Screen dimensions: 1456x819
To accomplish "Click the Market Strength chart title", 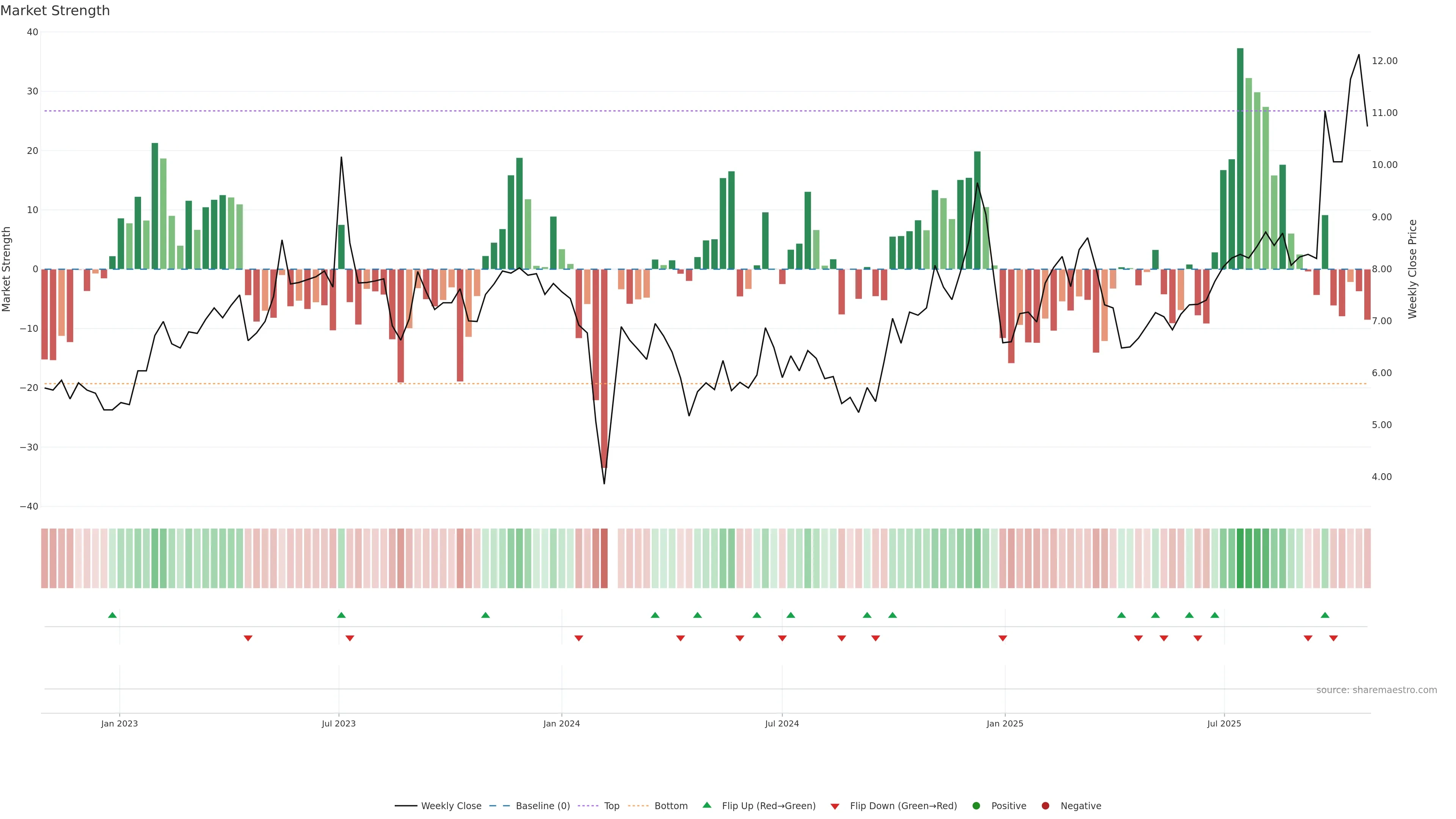I will coord(55,11).
